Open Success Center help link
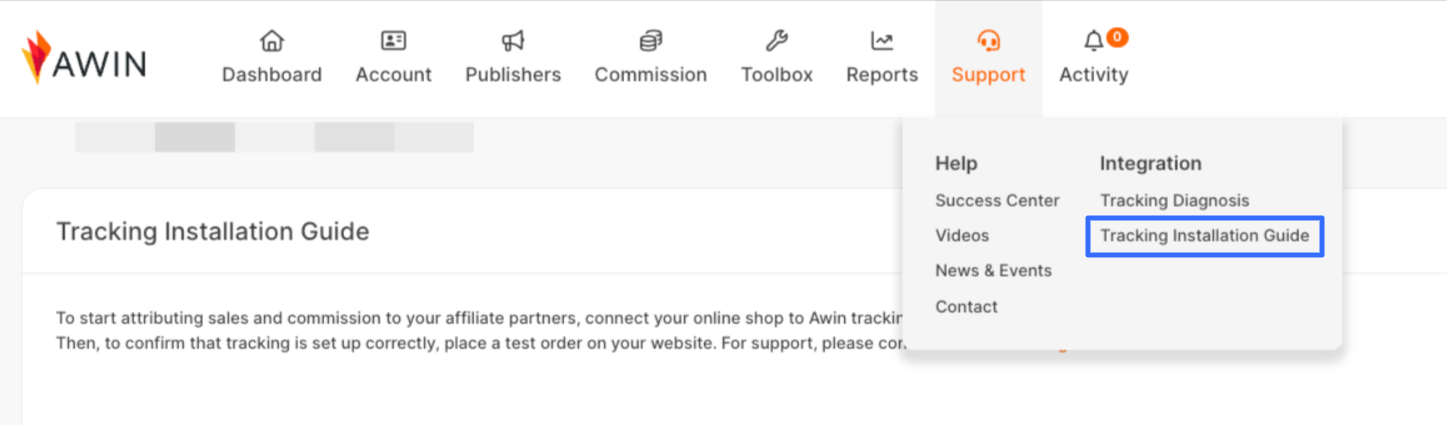 pos(997,201)
